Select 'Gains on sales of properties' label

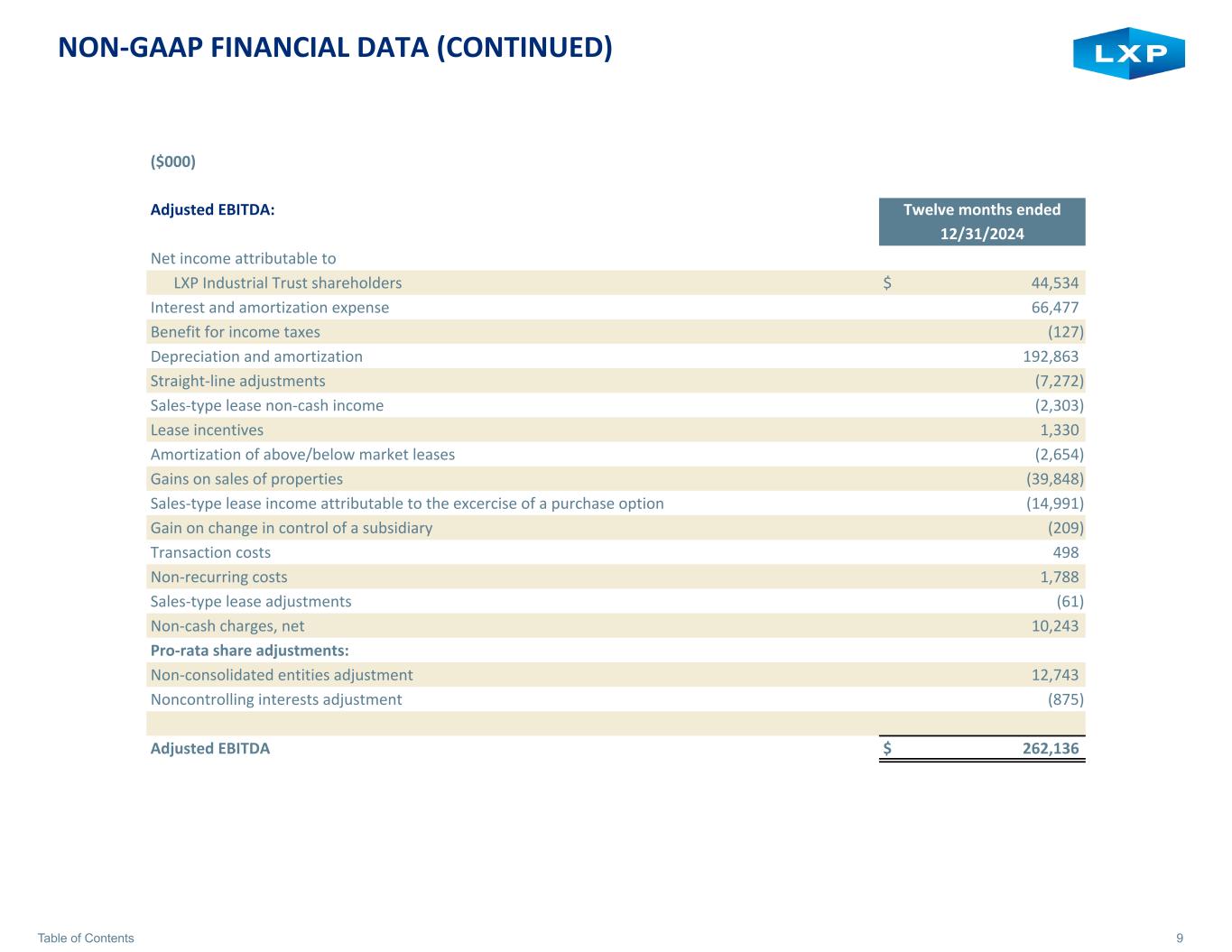coord(246,478)
